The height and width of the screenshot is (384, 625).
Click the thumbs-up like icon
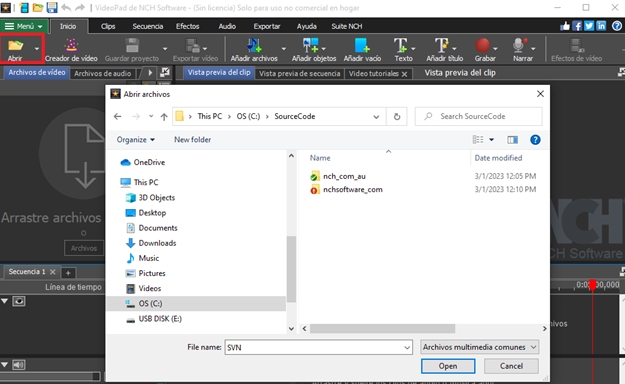point(565,26)
